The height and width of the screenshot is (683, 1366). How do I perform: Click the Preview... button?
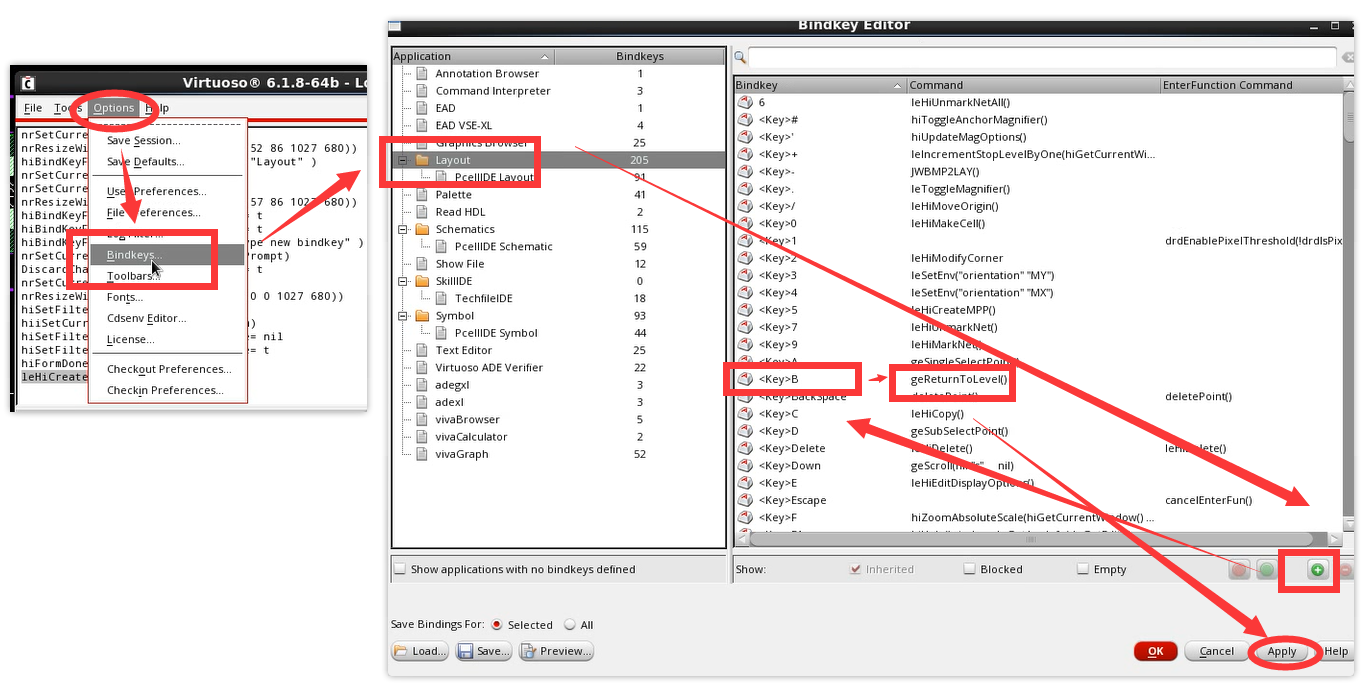coord(556,651)
